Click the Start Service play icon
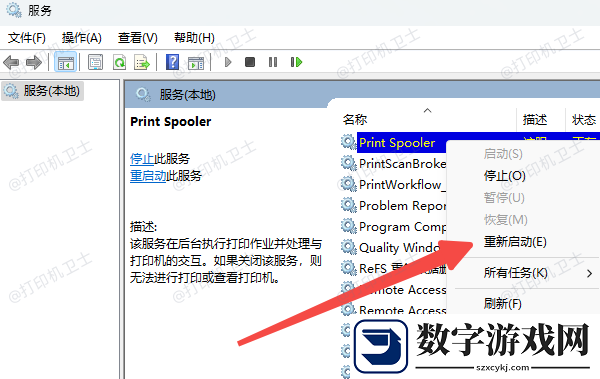600x379 pixels. click(x=228, y=62)
